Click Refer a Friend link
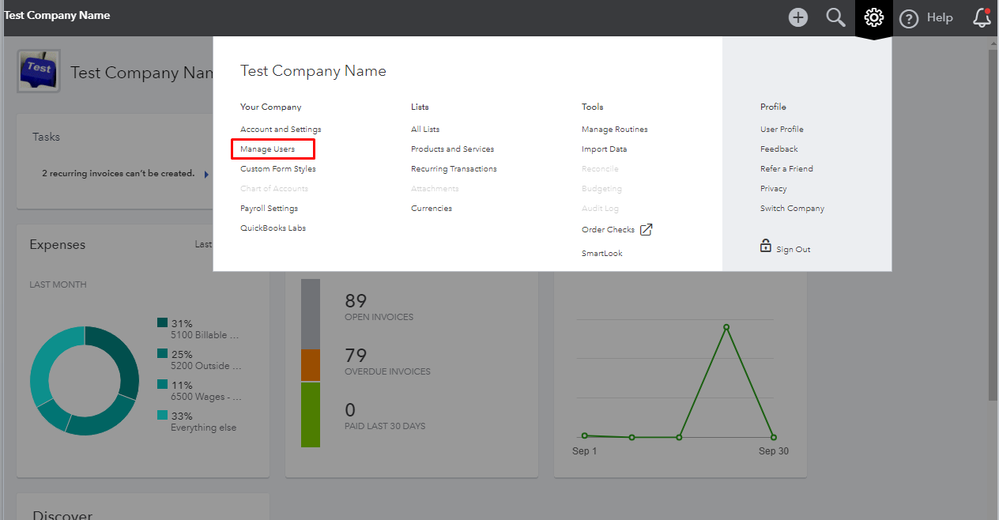The image size is (999, 520). pyautogui.click(x=786, y=169)
